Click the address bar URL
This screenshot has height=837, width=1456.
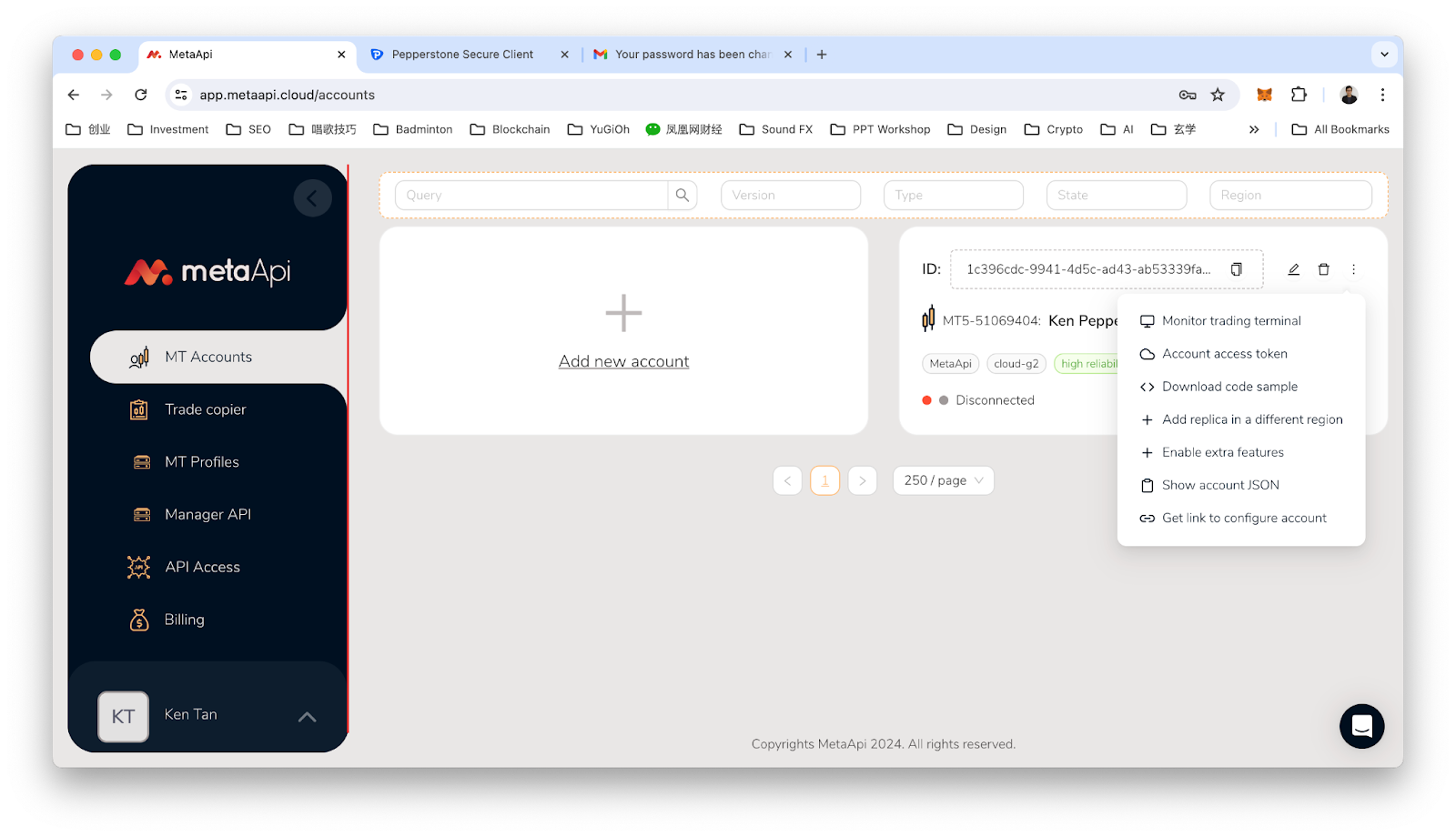click(x=288, y=95)
